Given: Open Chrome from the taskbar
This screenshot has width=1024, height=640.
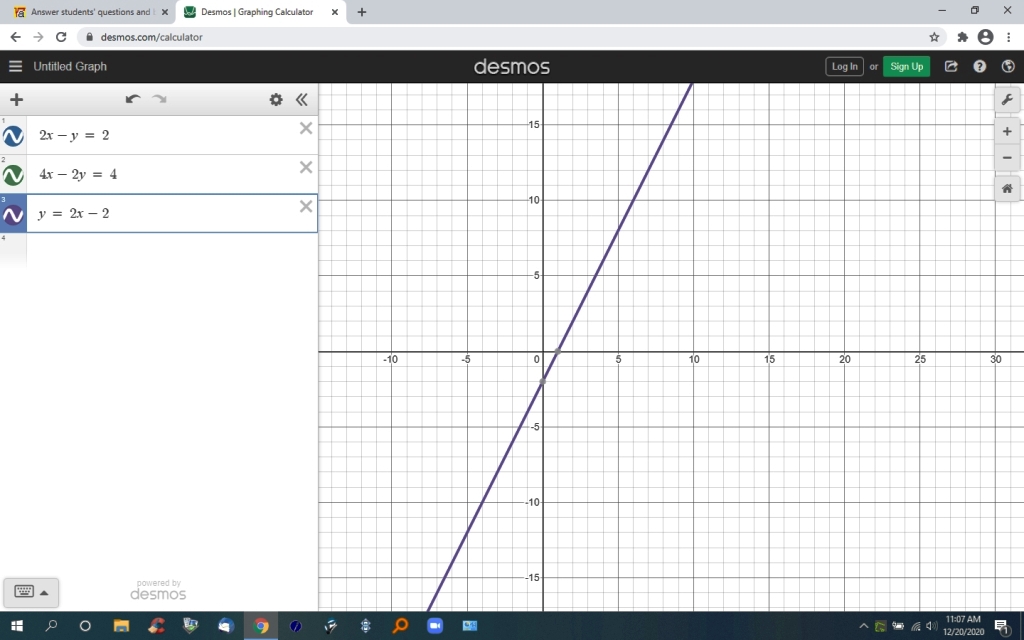Looking at the screenshot, I should coord(261,626).
